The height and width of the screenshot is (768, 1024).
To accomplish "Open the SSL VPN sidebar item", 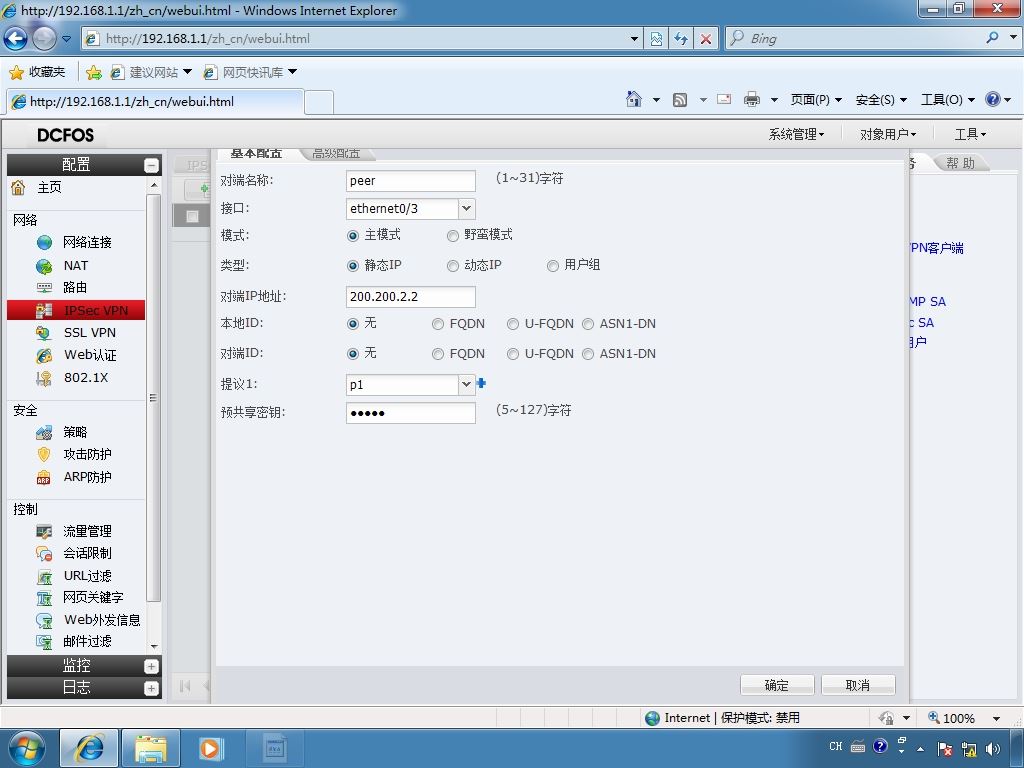I will pyautogui.click(x=89, y=332).
